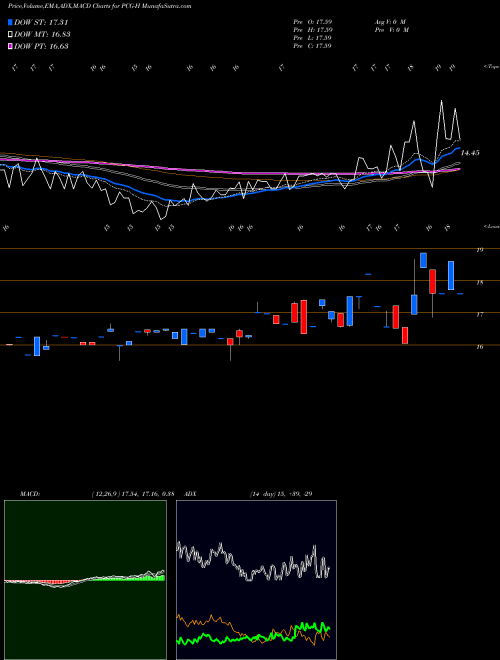Select the 'DOW ST: 17.31' legend label
The image size is (500, 660).
(x=41, y=22)
